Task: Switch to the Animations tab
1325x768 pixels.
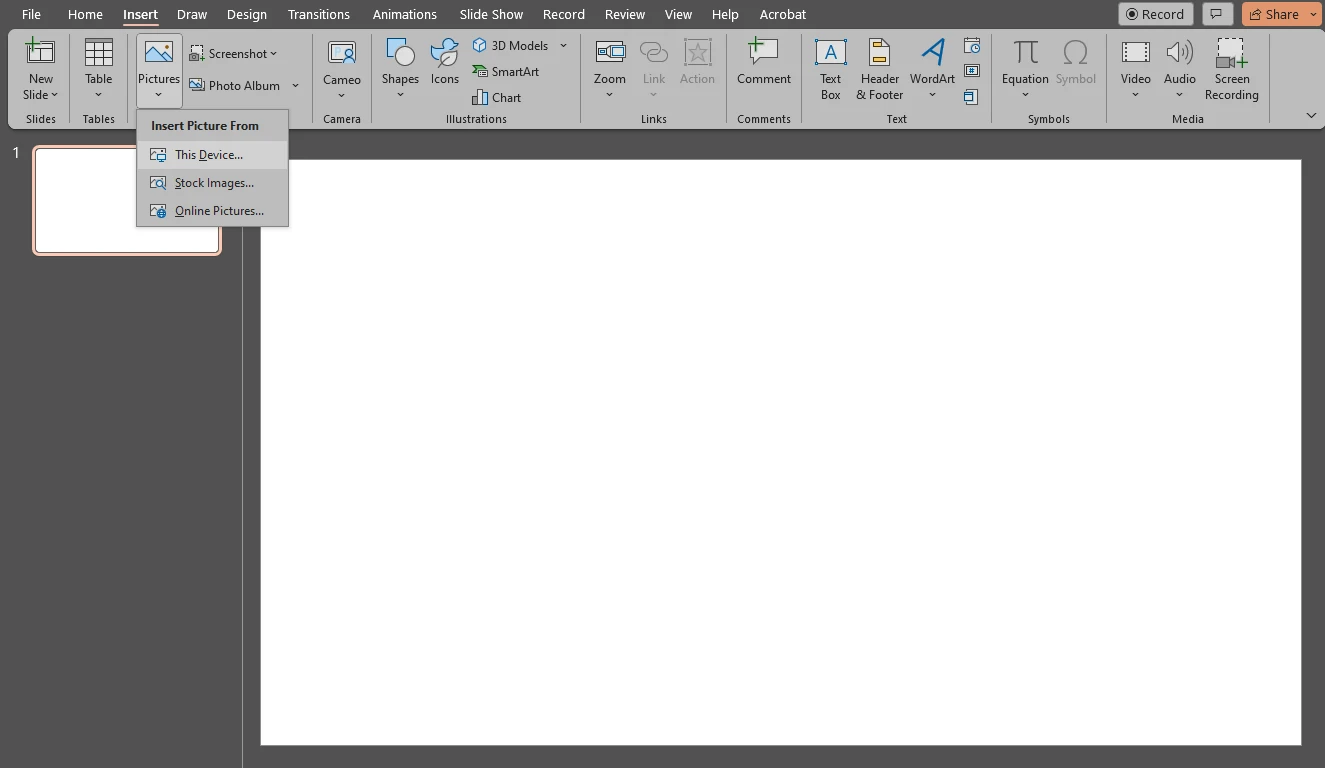Action: pos(404,14)
